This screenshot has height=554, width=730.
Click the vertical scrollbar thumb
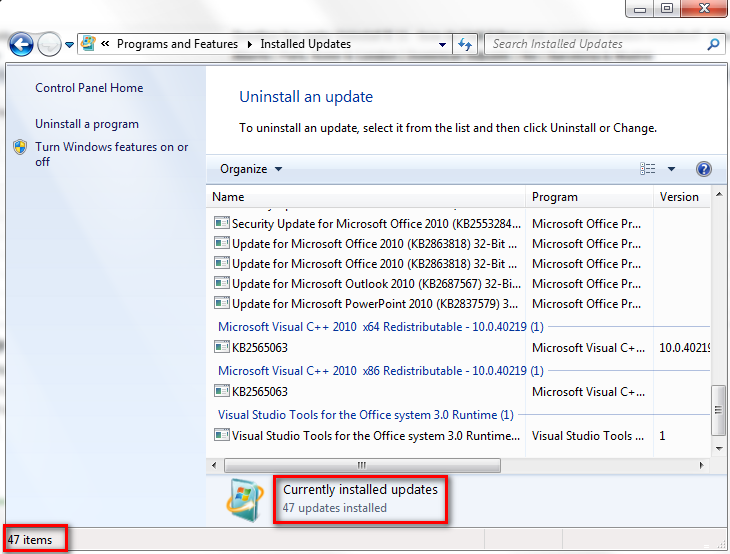pyautogui.click(x=718, y=410)
